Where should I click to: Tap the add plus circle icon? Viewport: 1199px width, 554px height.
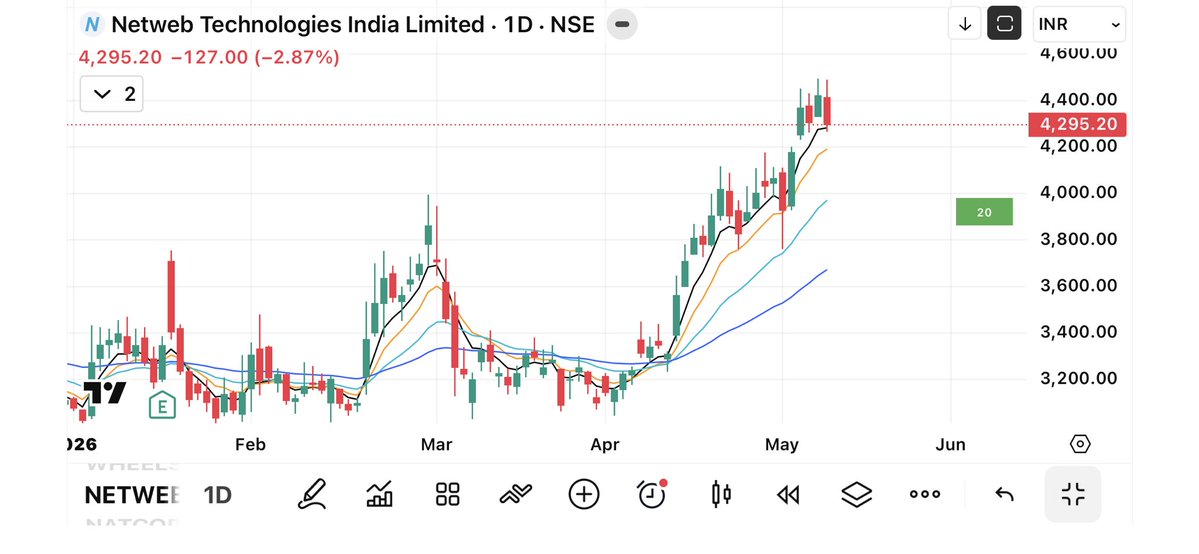(x=583, y=494)
